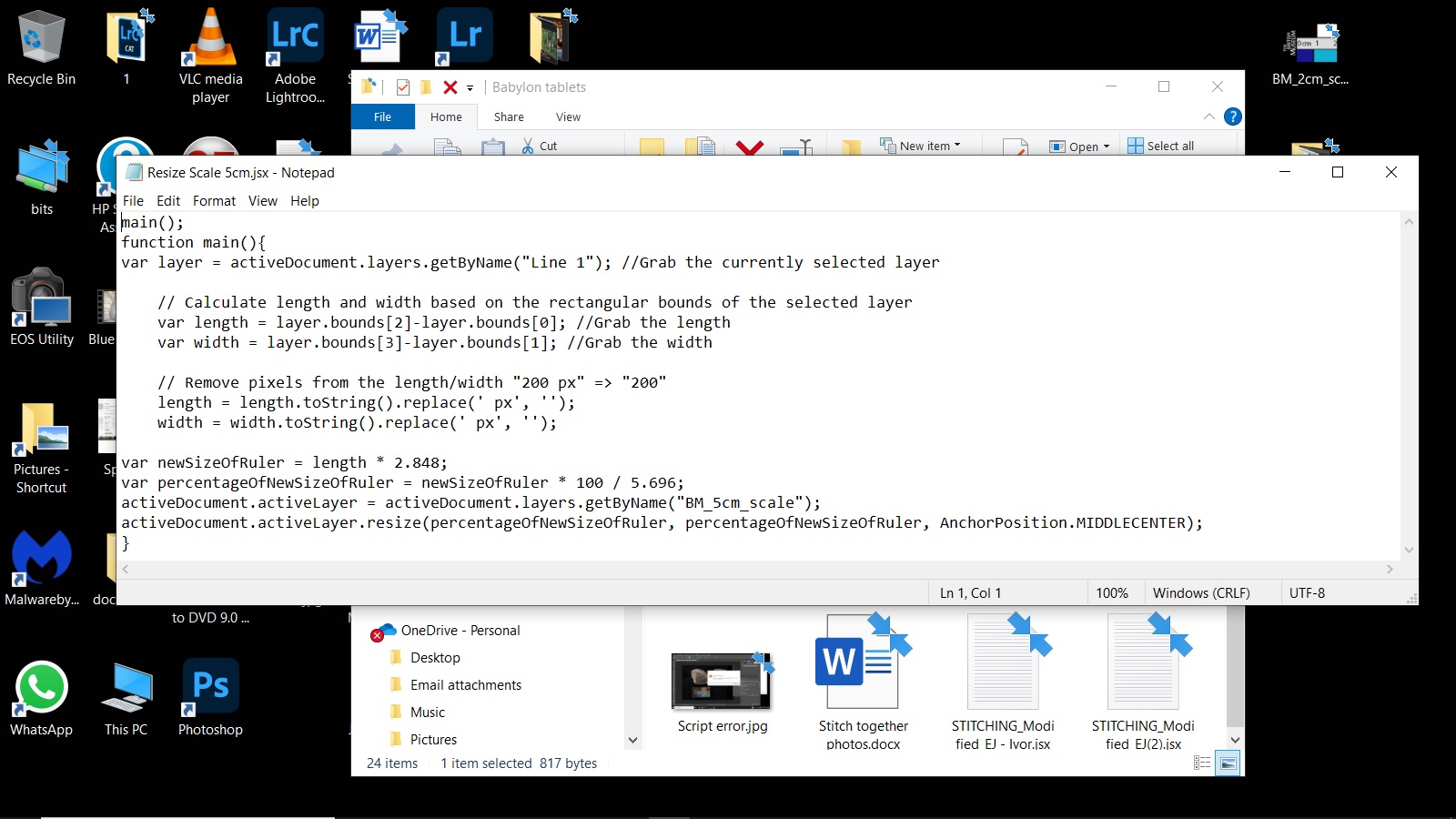Viewport: 1456px width, 819px height.
Task: Switch to the Share tab in Explorer
Action: [x=508, y=116]
